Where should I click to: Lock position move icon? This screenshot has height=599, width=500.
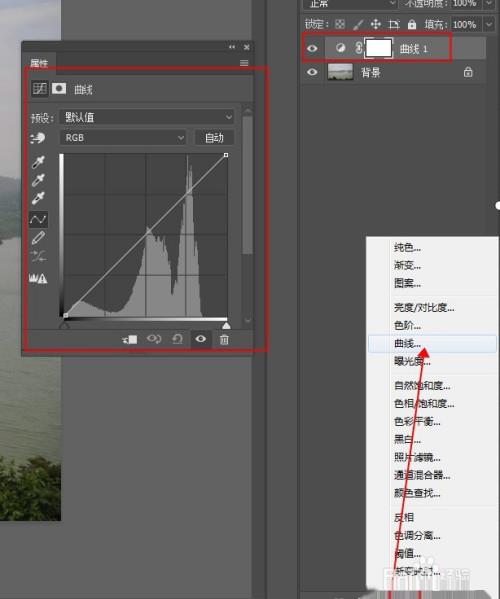coord(376,24)
